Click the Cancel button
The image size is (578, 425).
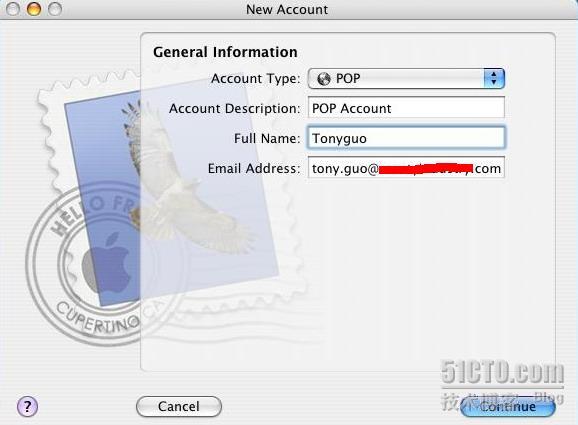coord(179,407)
